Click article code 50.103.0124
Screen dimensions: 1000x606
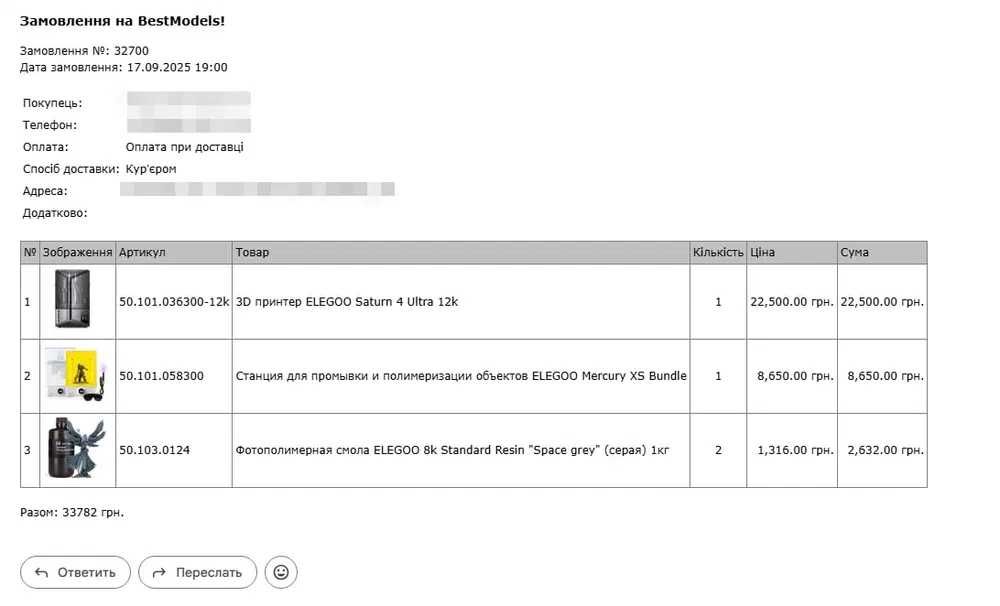[x=154, y=450]
